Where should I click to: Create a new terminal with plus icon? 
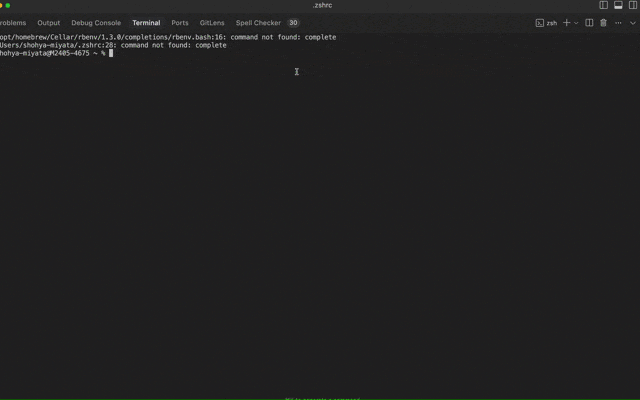pyautogui.click(x=566, y=23)
